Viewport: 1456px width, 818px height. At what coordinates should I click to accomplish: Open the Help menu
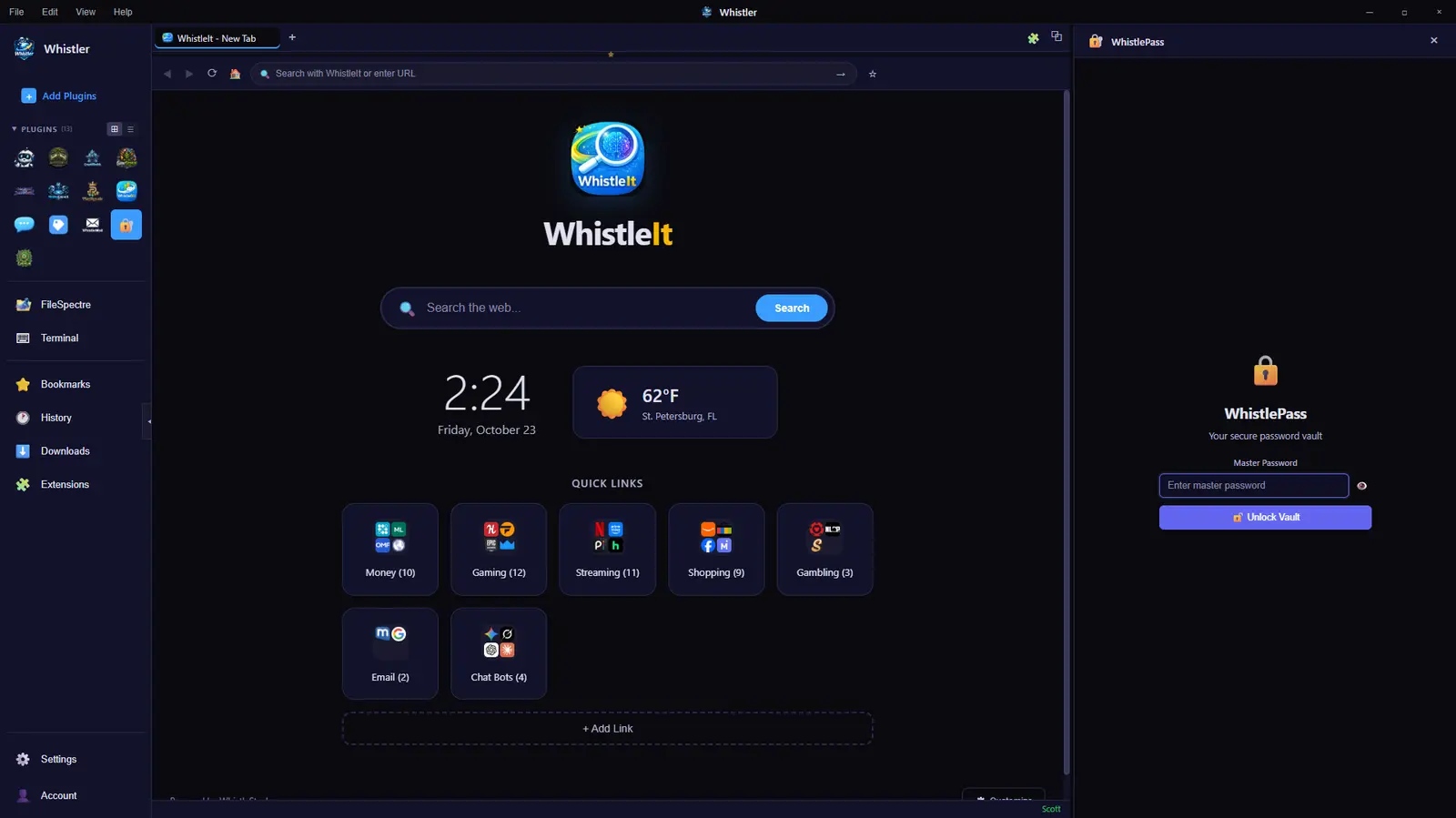[123, 12]
